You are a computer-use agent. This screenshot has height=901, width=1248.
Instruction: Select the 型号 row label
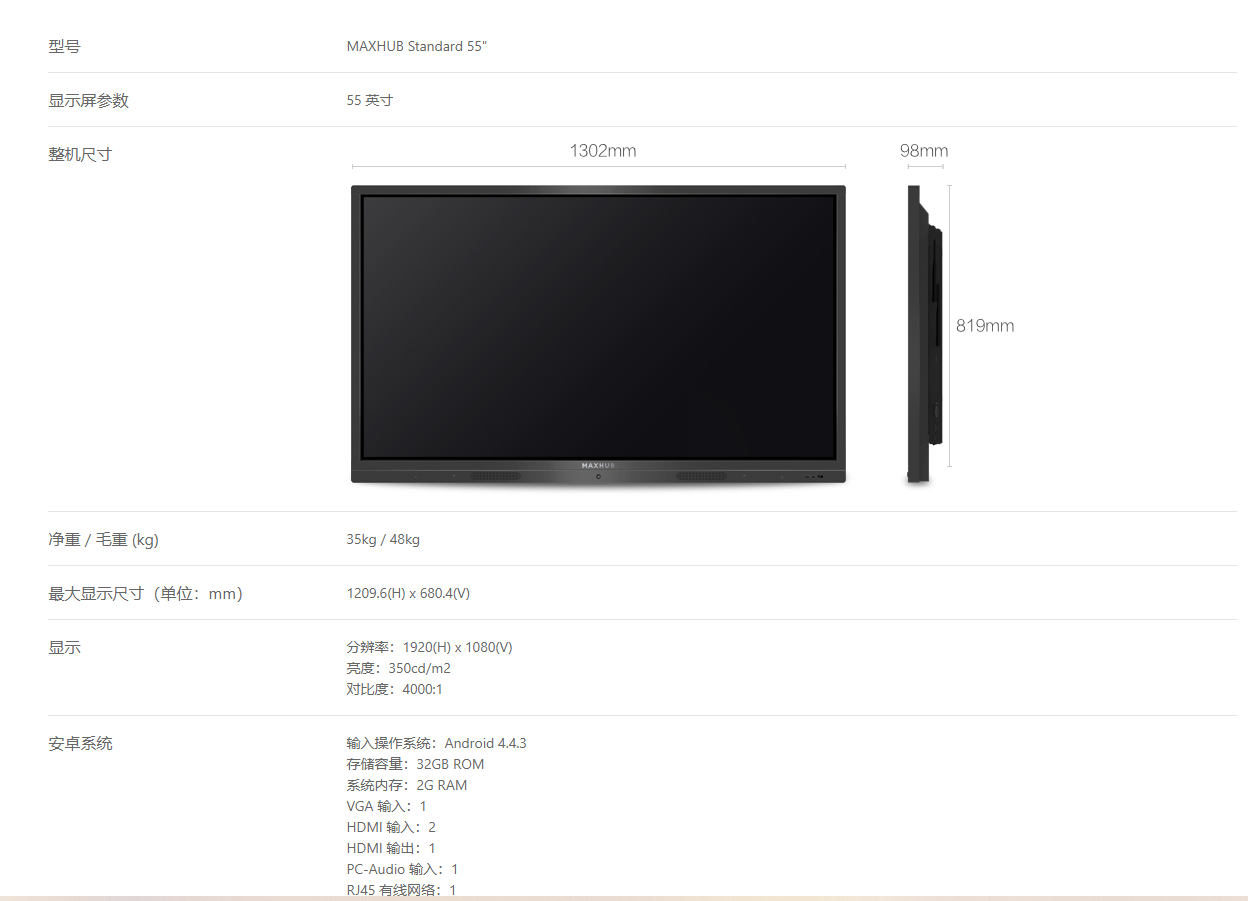(x=64, y=46)
